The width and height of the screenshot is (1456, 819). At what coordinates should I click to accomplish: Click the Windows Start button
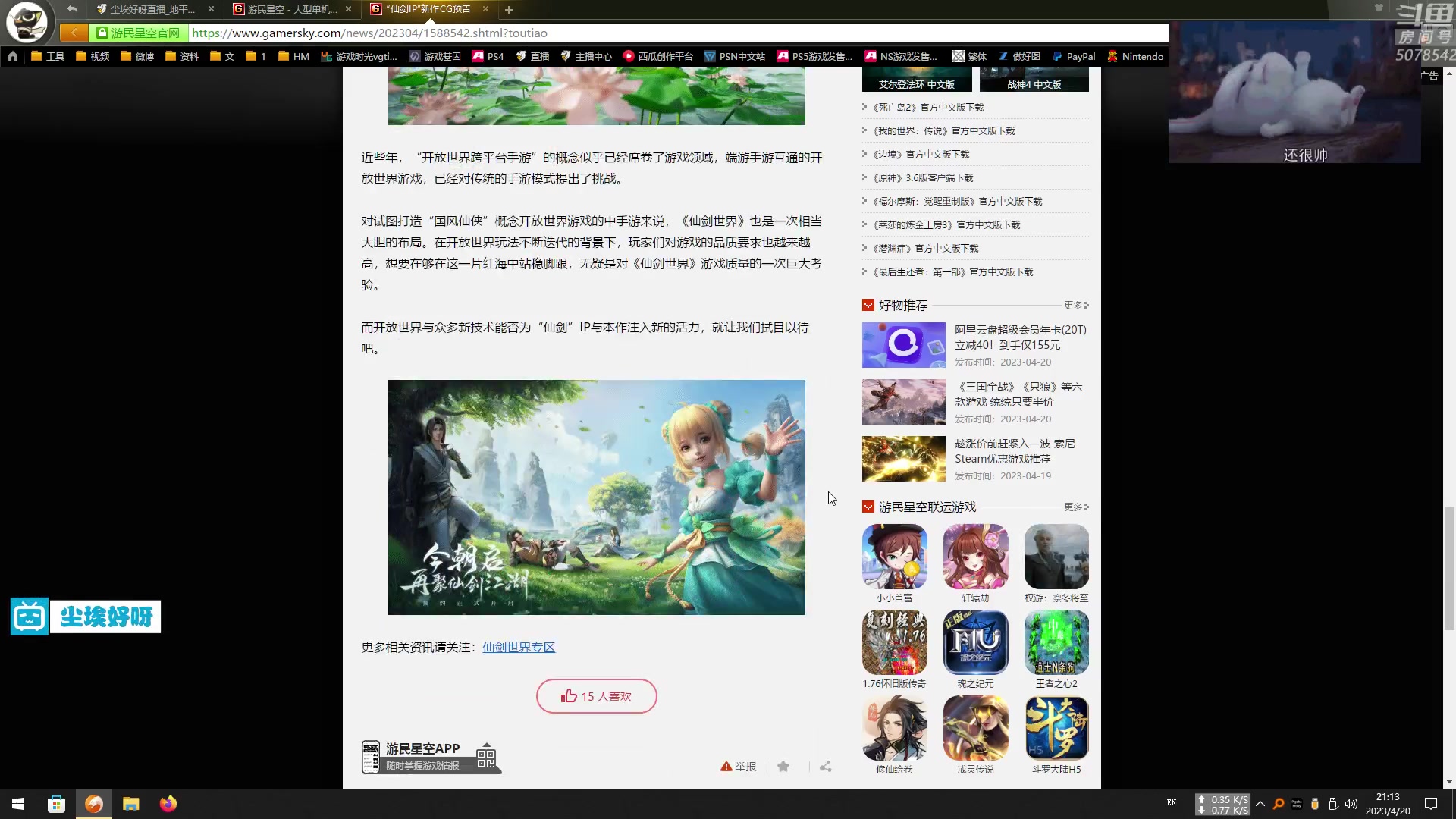(18, 804)
